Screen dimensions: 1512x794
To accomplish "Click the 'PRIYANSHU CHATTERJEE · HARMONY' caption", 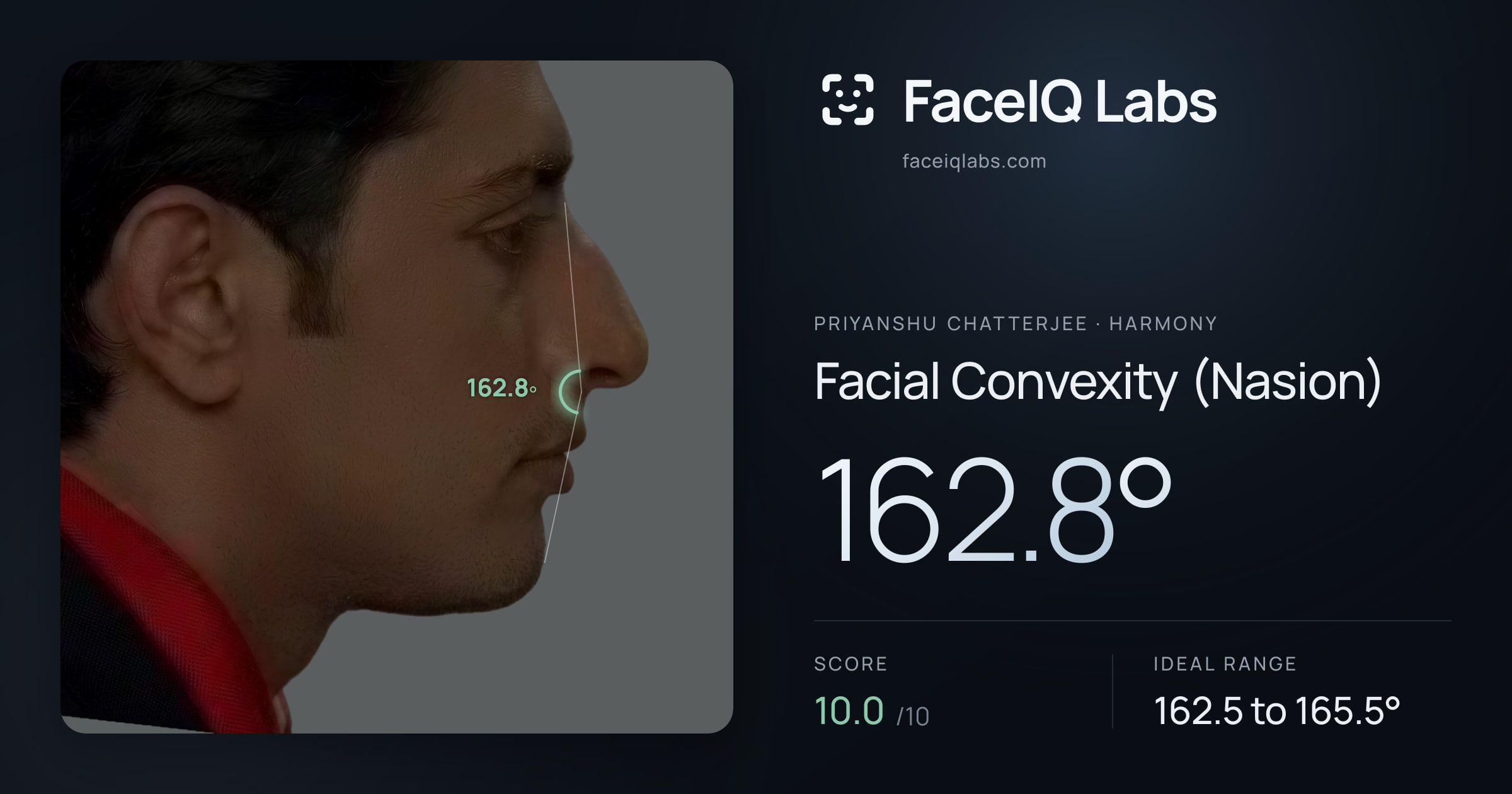I will coord(1016,324).
